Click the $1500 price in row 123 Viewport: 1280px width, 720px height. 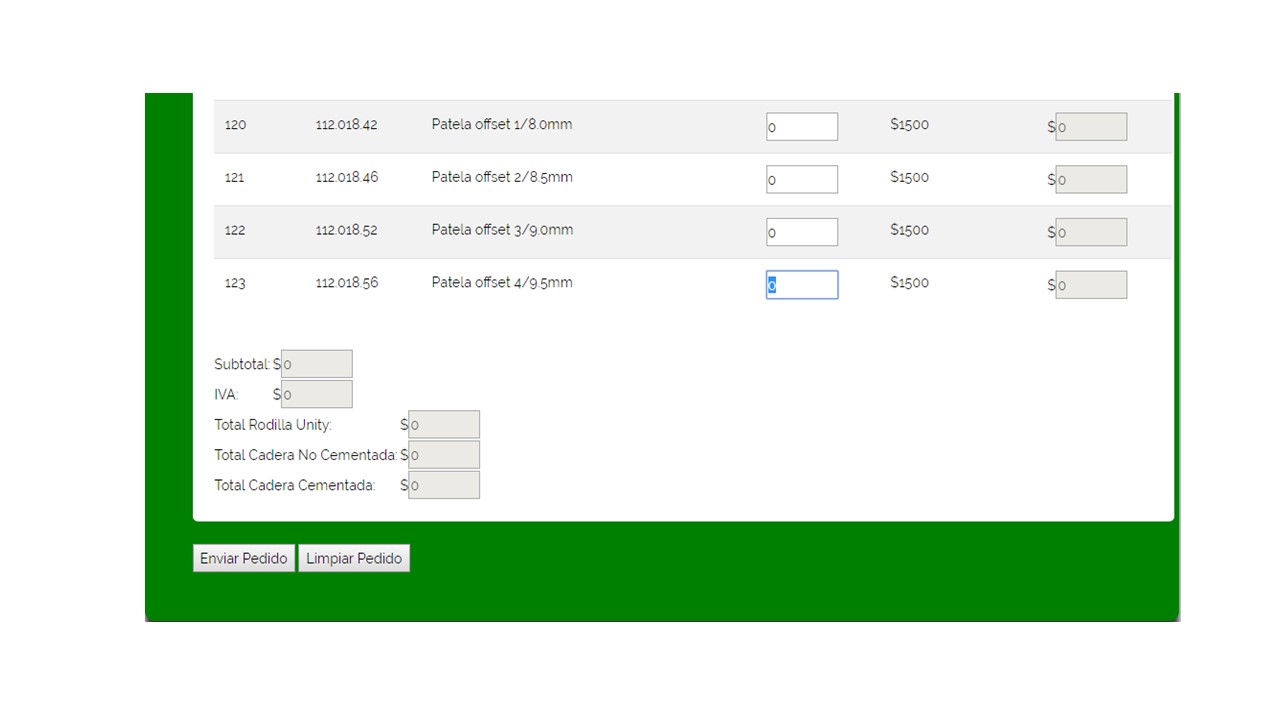(x=910, y=283)
